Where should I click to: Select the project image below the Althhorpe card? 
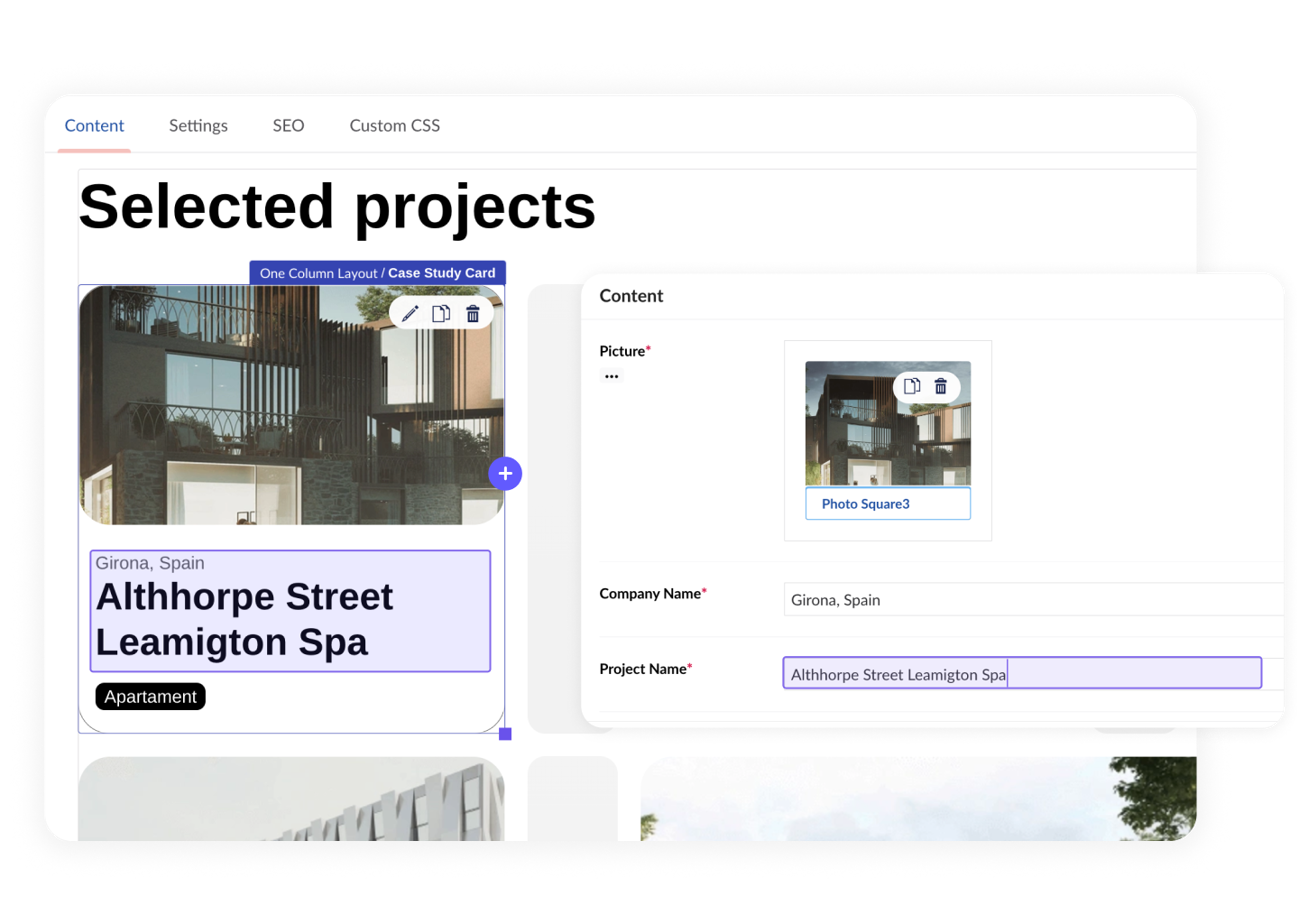(290, 800)
